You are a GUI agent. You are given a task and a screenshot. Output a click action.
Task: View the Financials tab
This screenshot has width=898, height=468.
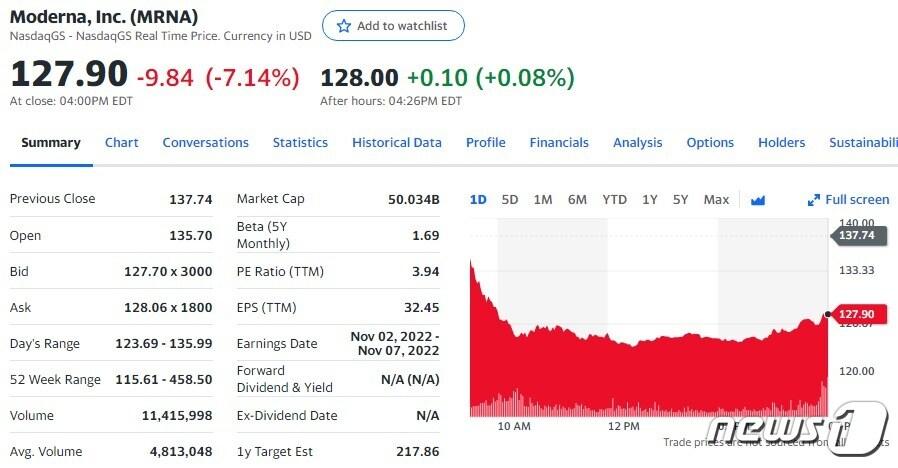[x=559, y=143]
